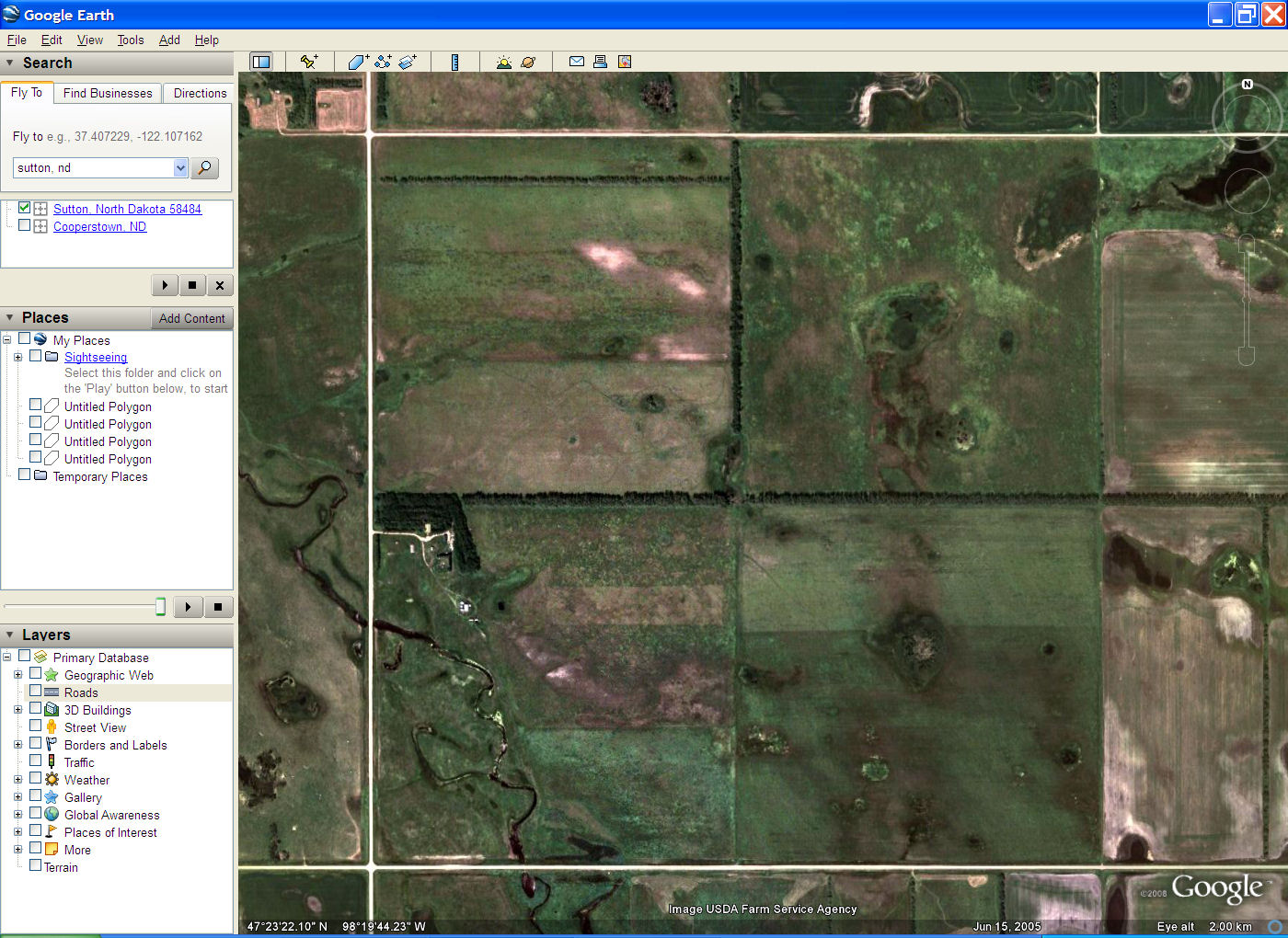This screenshot has height=938, width=1288.
Task: Open the Add menu
Action: [x=169, y=40]
